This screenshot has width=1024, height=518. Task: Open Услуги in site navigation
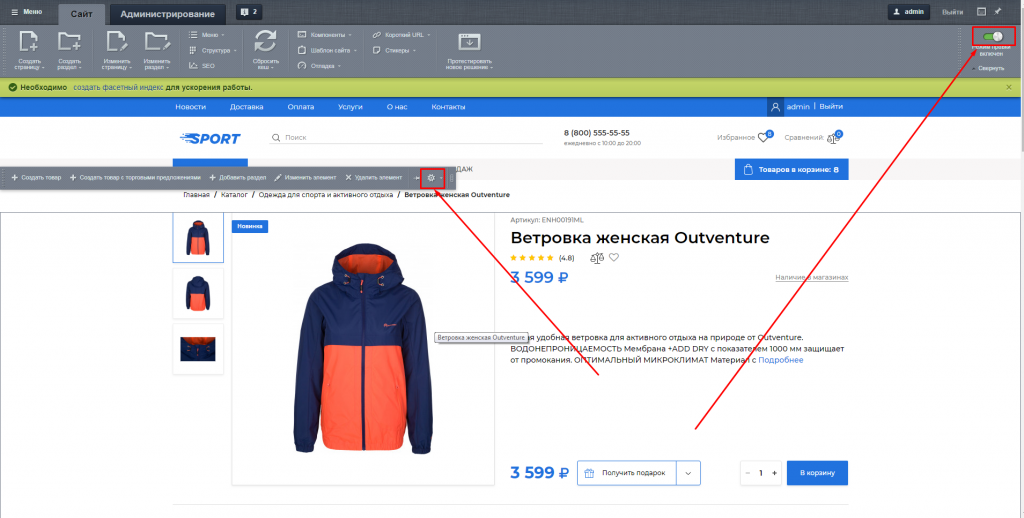[350, 106]
